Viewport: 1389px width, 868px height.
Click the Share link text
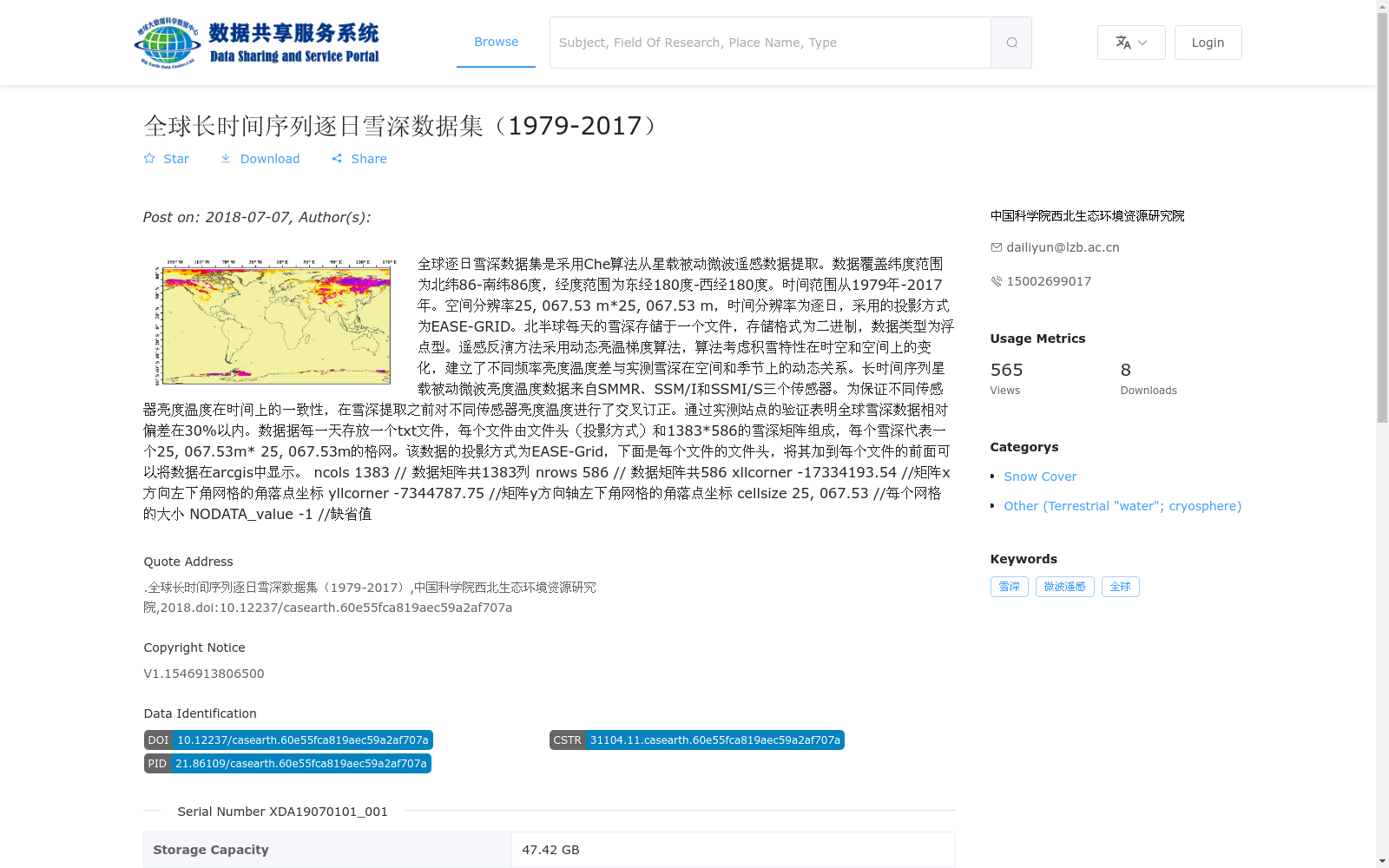tap(369, 159)
